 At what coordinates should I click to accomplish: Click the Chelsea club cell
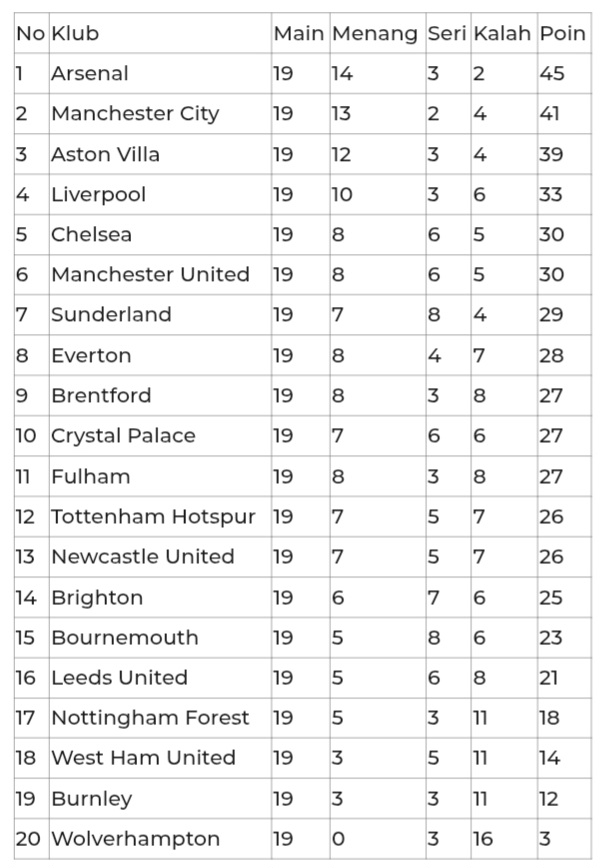coord(91,234)
